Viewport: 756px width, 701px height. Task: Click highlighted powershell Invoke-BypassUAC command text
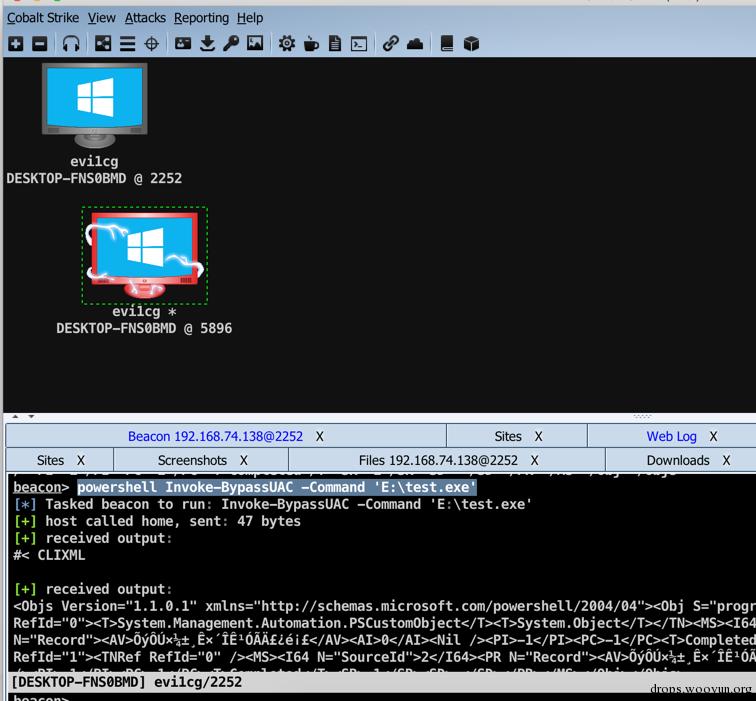(x=277, y=487)
